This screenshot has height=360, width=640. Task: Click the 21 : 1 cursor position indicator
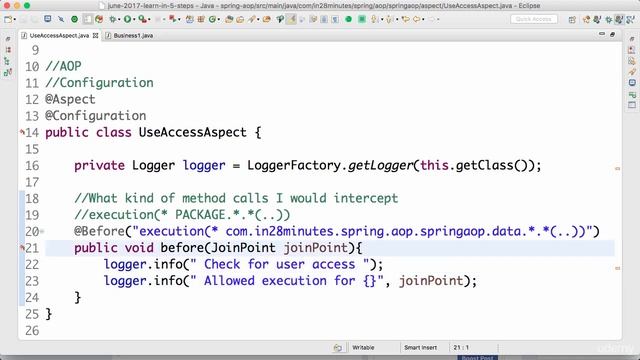[461, 347]
